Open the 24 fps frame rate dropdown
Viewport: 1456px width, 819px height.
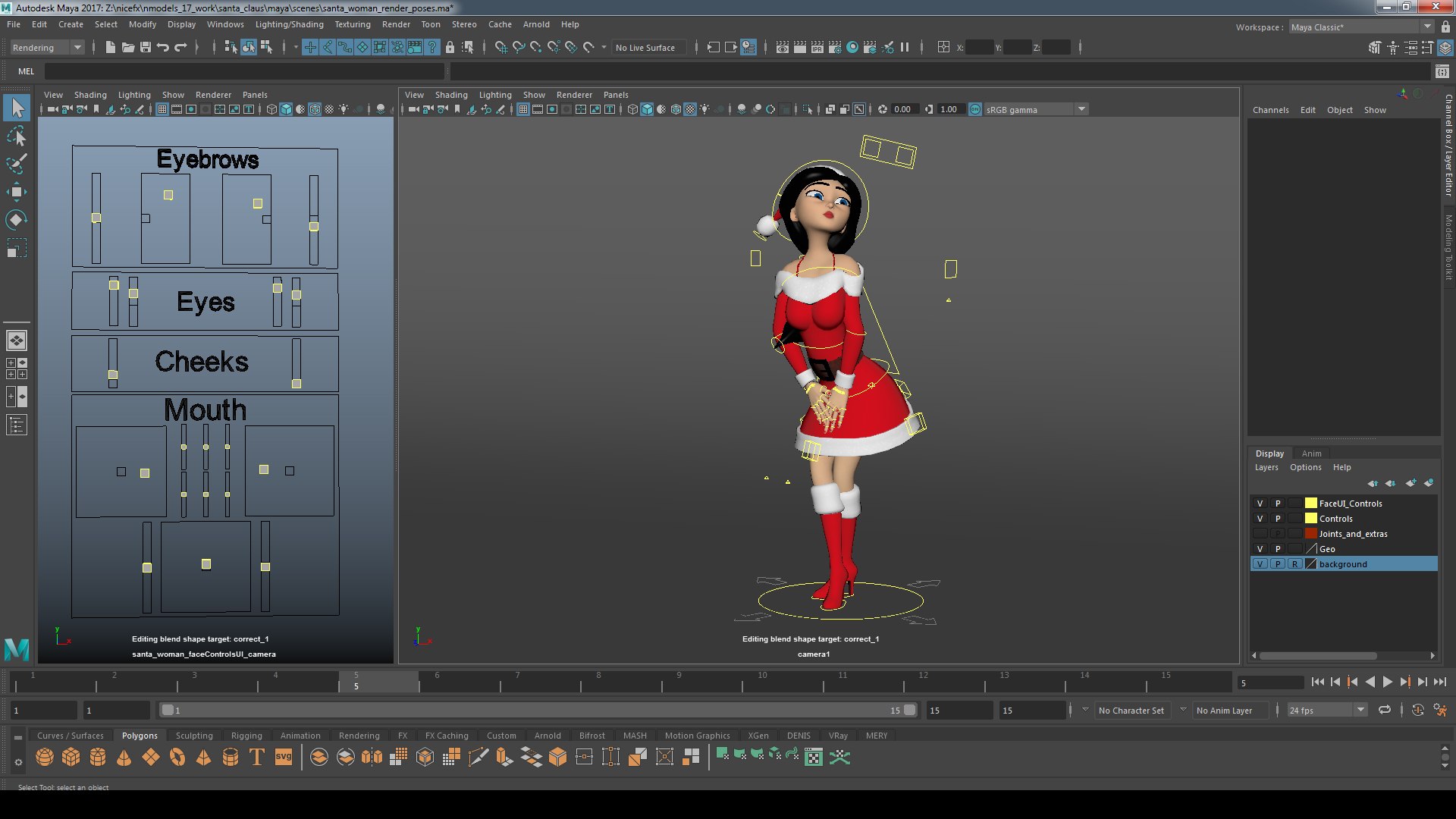click(x=1326, y=711)
